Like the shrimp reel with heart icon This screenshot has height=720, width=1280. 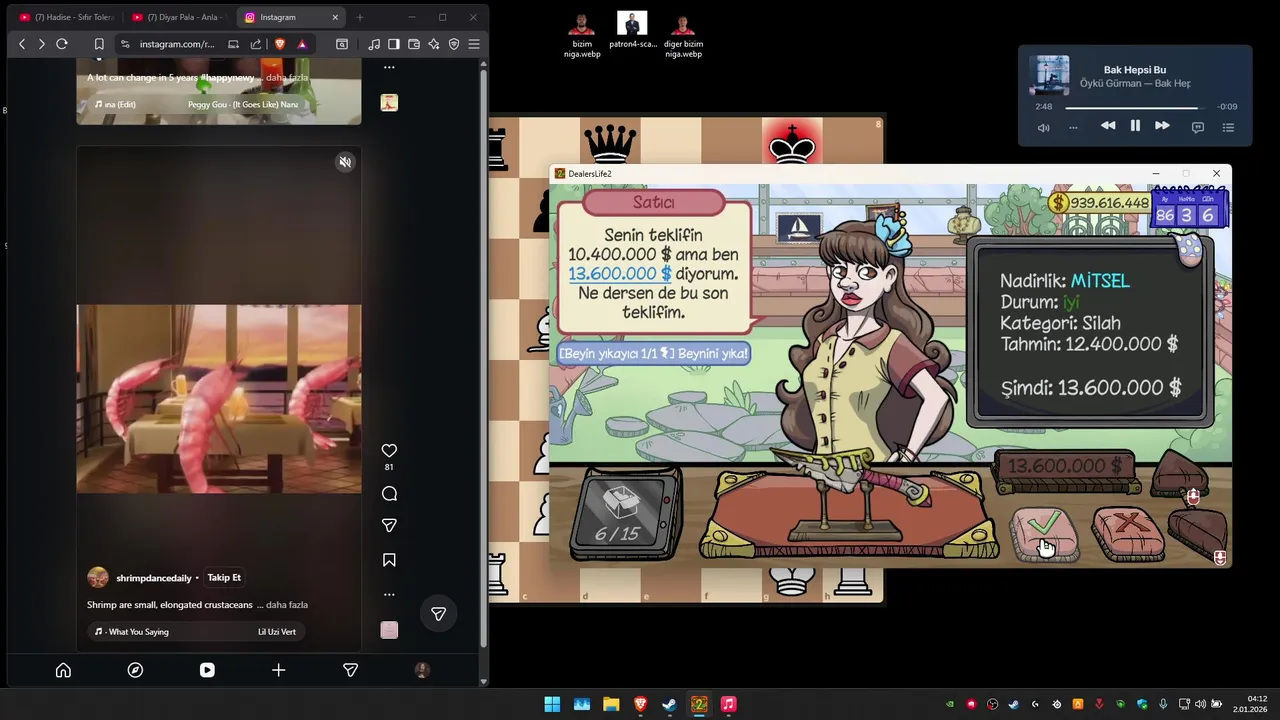[x=389, y=451]
